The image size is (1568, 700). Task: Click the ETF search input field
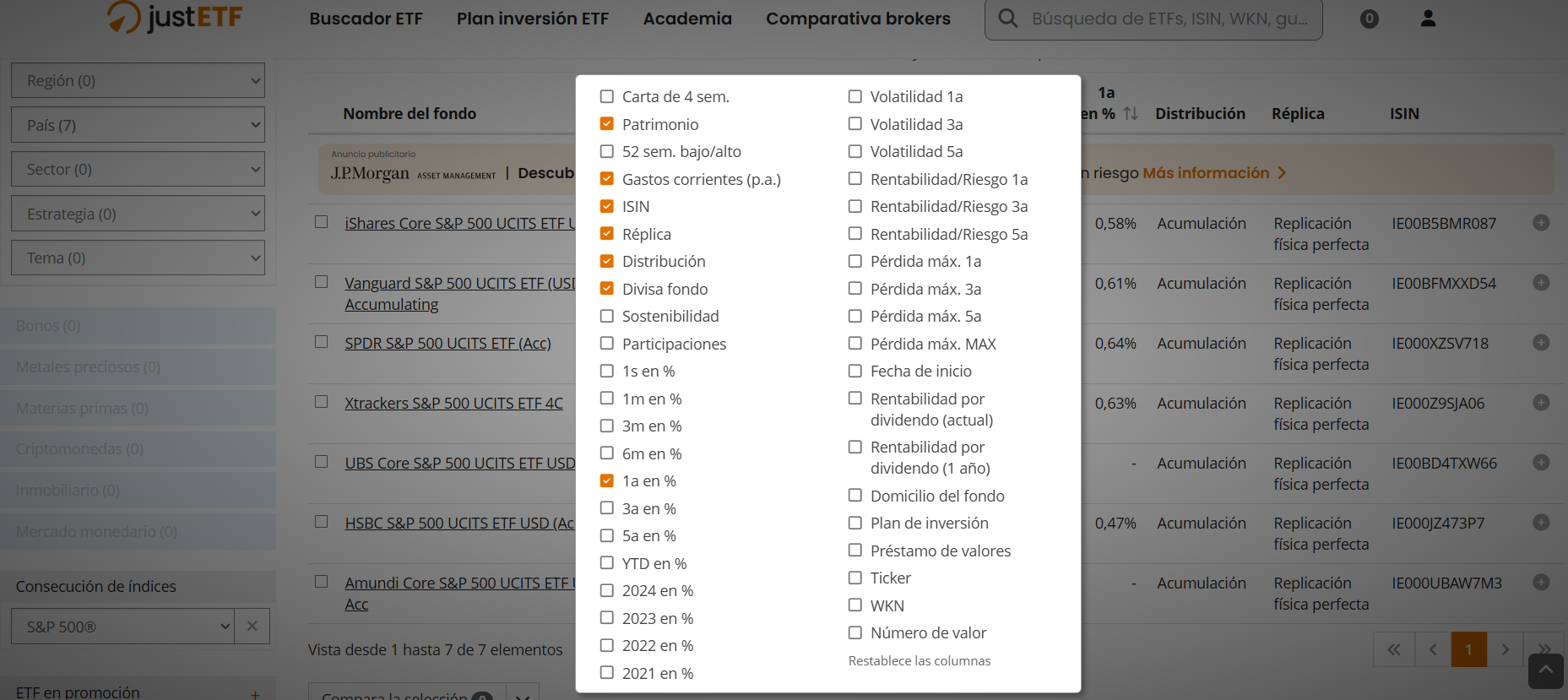(x=1170, y=19)
